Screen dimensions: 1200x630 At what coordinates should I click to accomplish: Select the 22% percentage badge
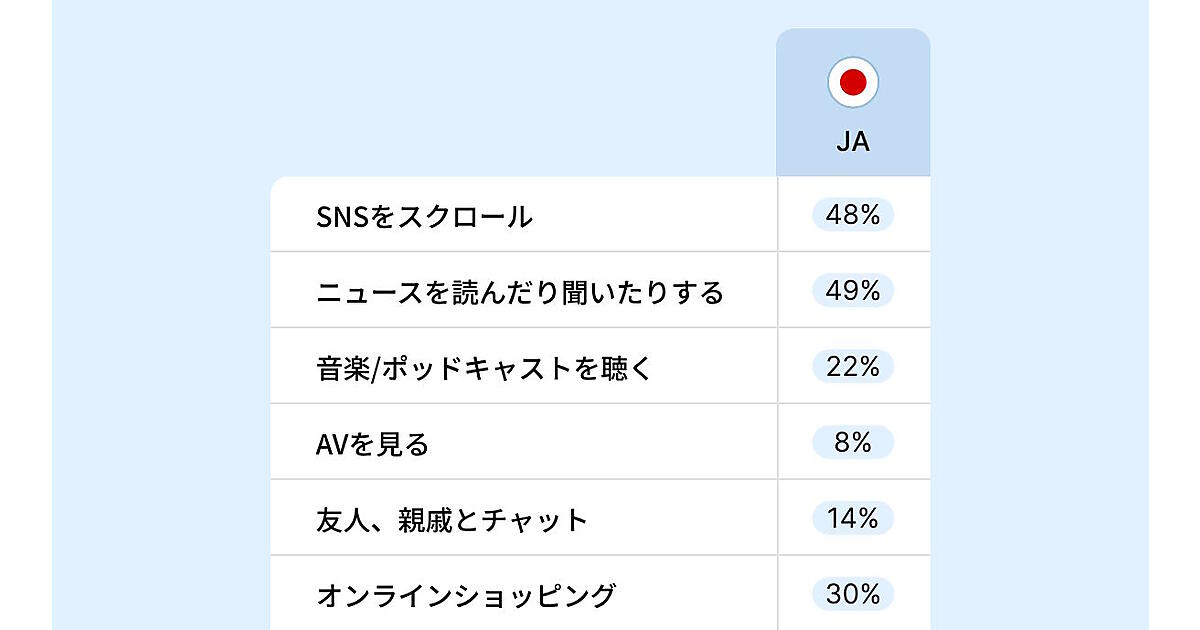point(853,367)
